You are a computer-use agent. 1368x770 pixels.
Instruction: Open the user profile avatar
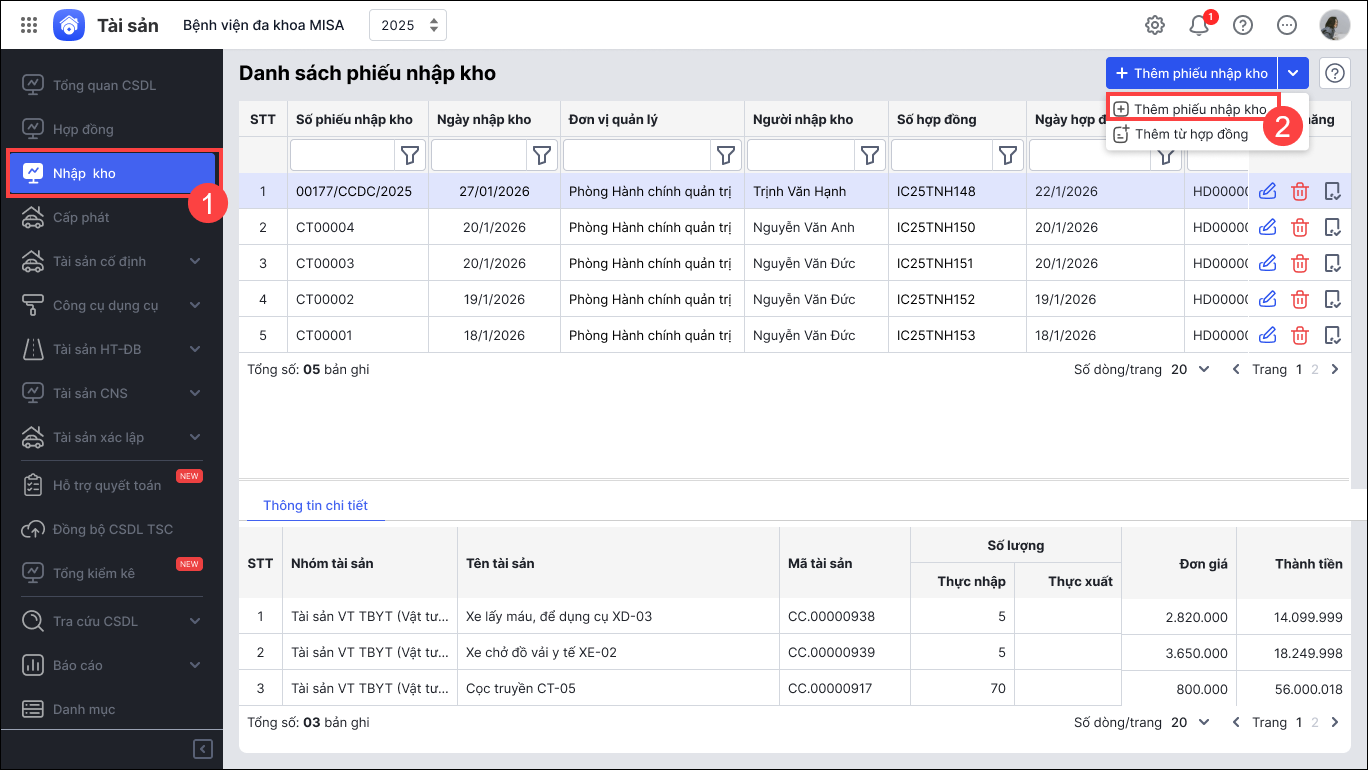[1334, 25]
